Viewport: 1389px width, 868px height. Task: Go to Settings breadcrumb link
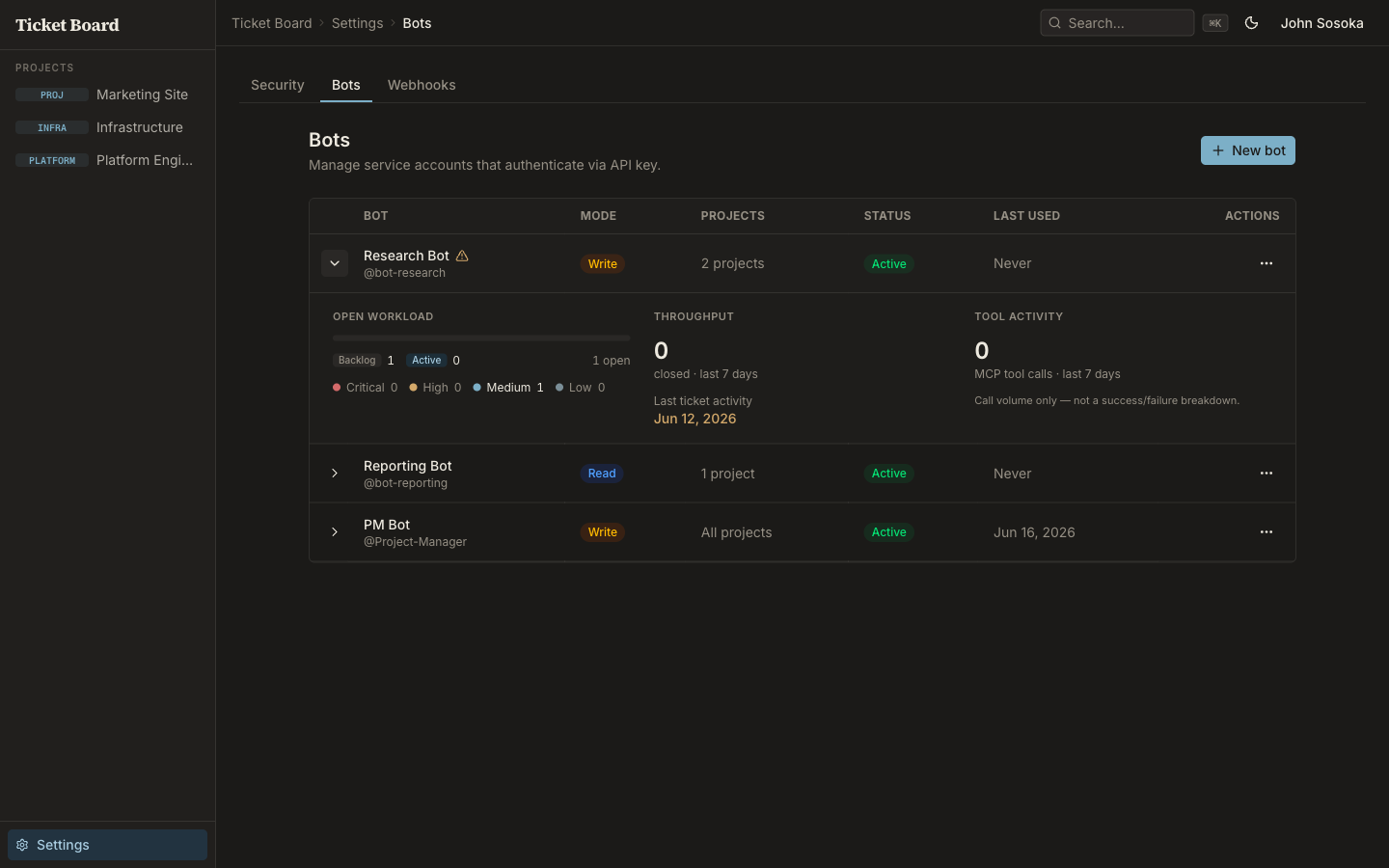click(x=357, y=23)
